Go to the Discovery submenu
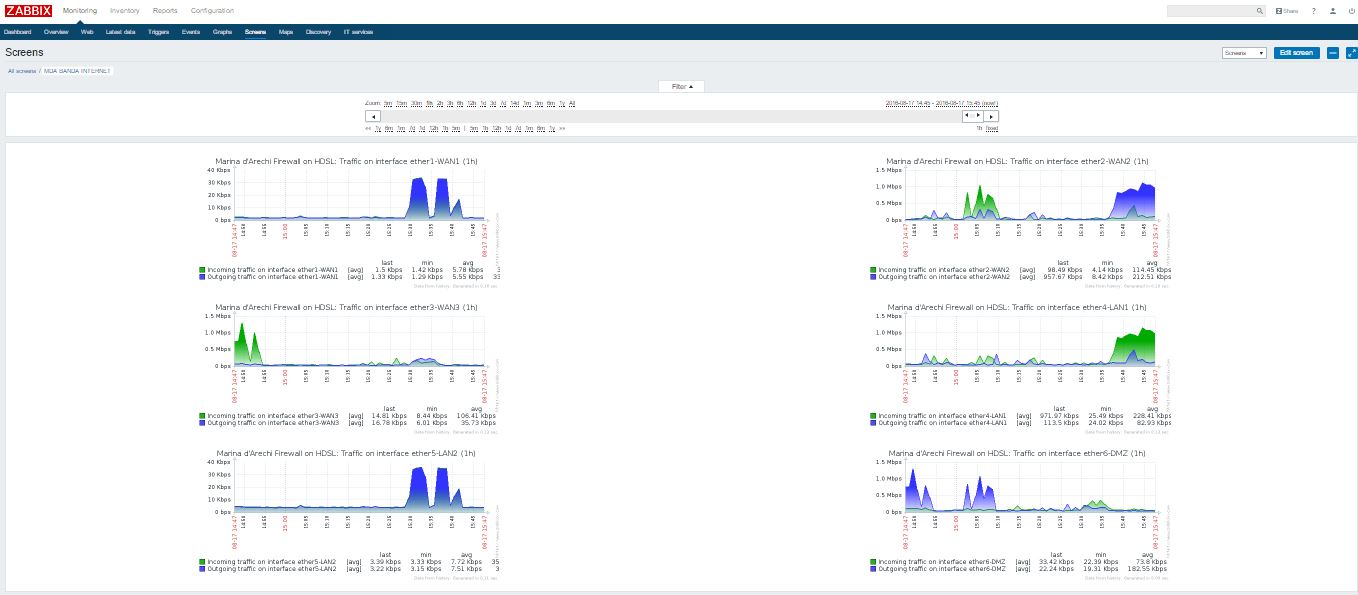Screen dimensions: 1358x595 [x=318, y=32]
